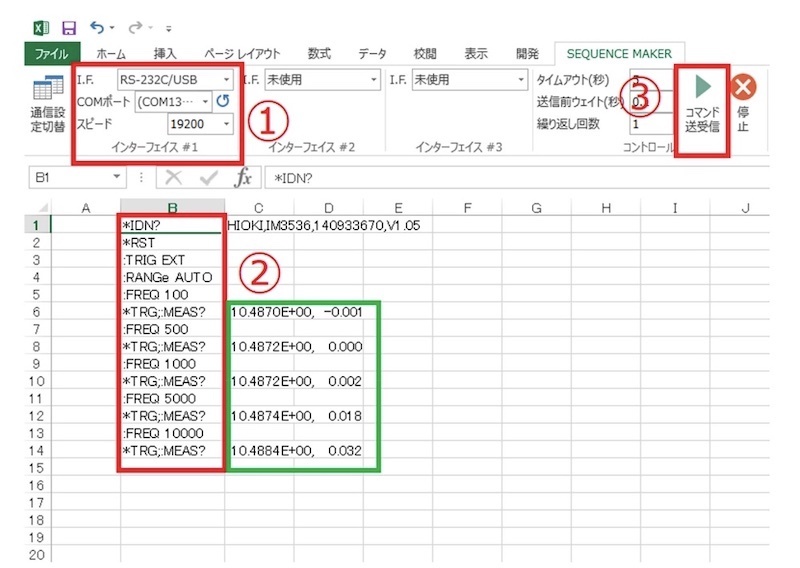The image size is (800, 568).
Task: Open the undo history dropdown arrow
Action: 112,28
